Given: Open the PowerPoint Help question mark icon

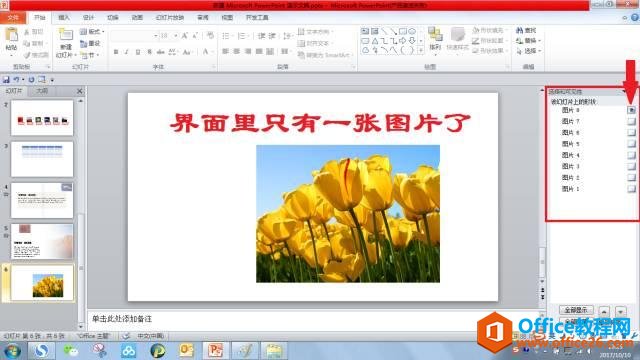Looking at the screenshot, I should (635, 18).
